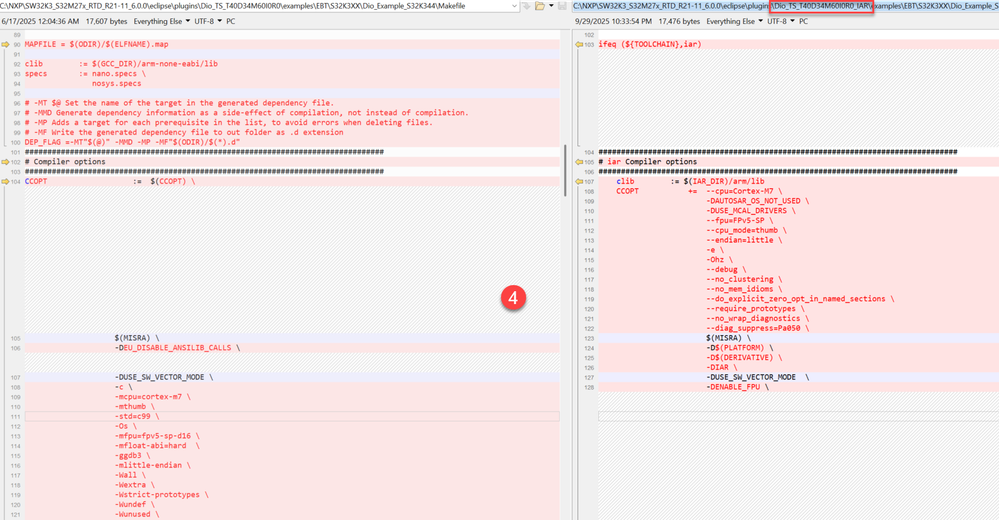
Task: Copy left line 90 section to right
Action: click(x=5, y=45)
